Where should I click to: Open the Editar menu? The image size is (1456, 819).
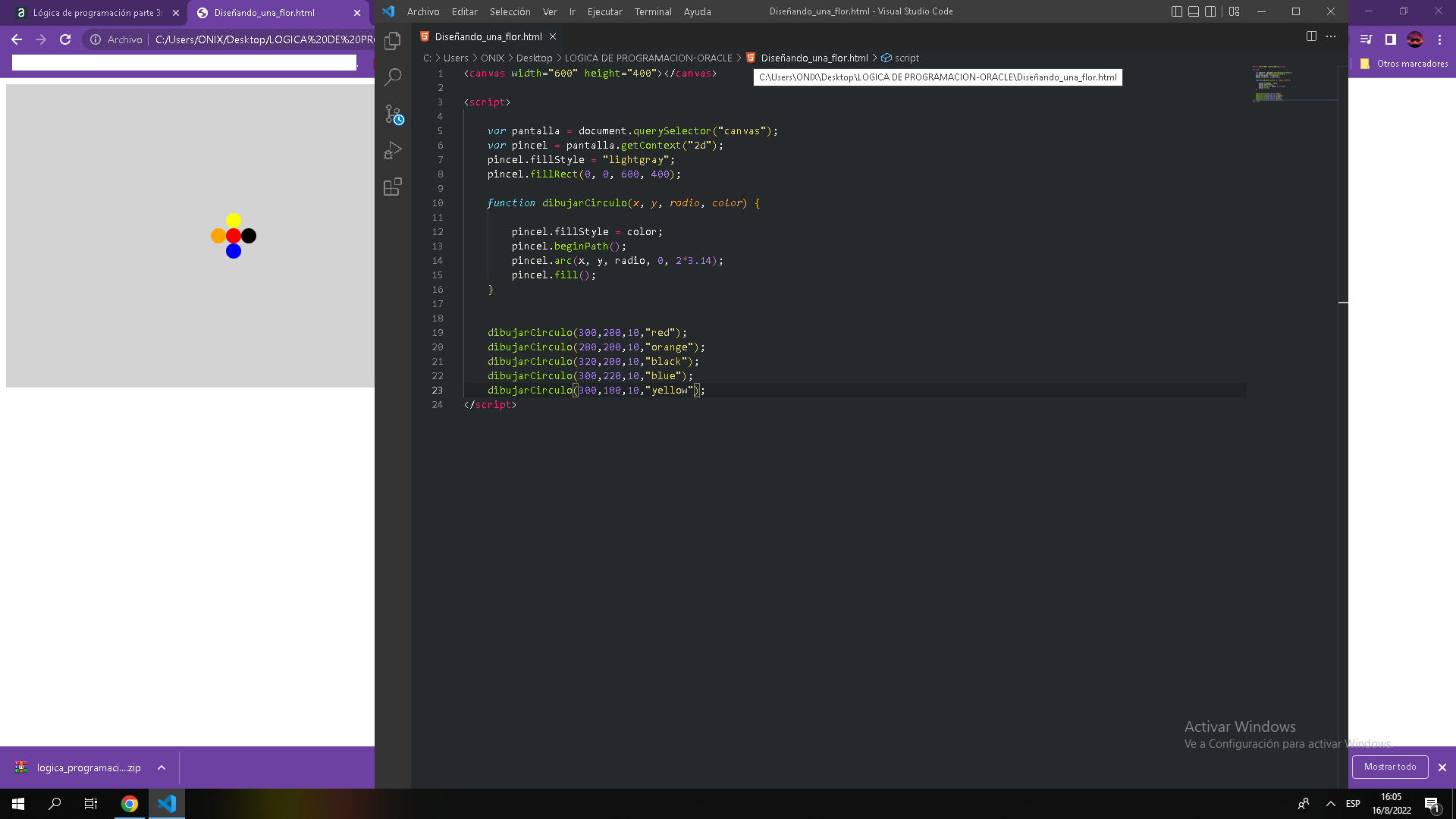coord(465,11)
